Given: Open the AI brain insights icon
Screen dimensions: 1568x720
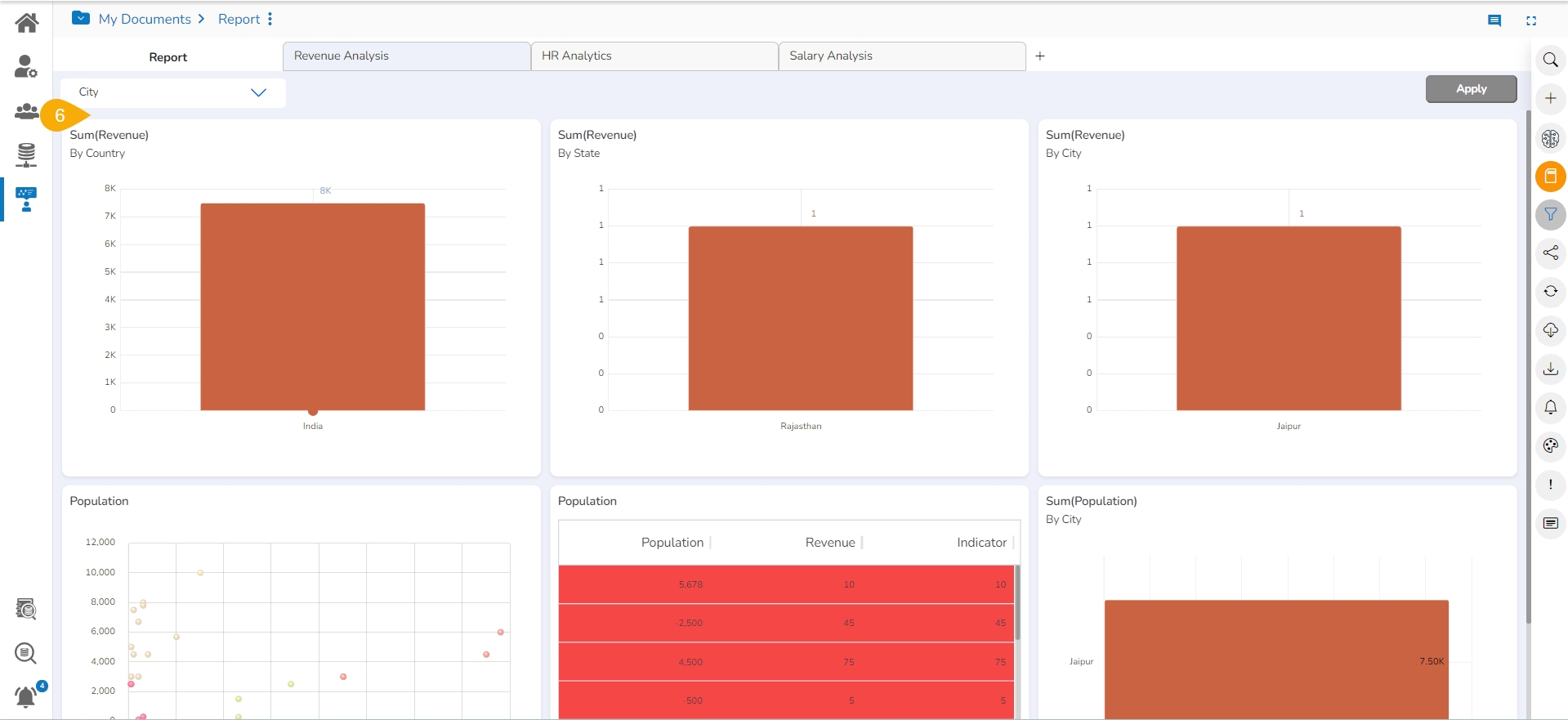Looking at the screenshot, I should [x=1550, y=138].
